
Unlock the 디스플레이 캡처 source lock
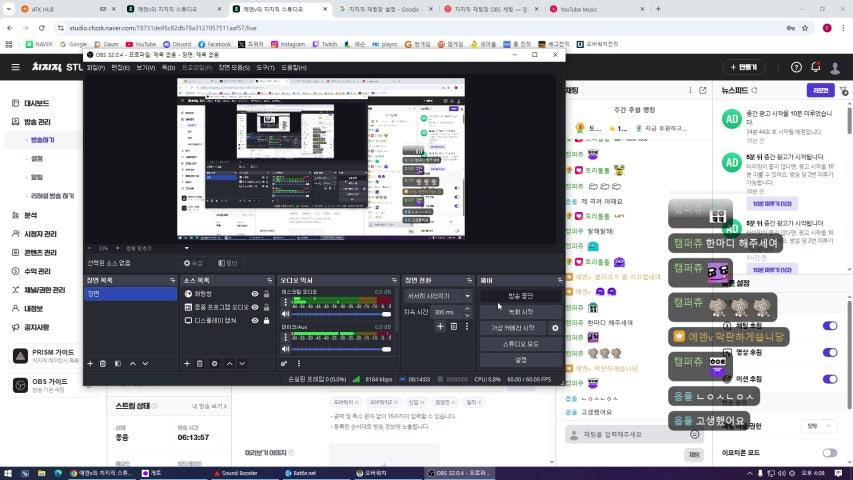pos(266,320)
